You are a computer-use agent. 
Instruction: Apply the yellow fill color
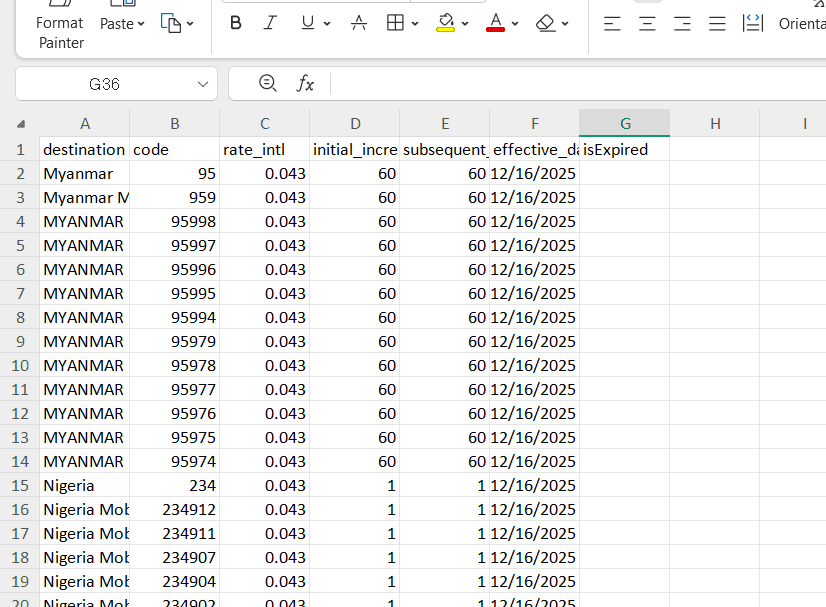(x=446, y=23)
